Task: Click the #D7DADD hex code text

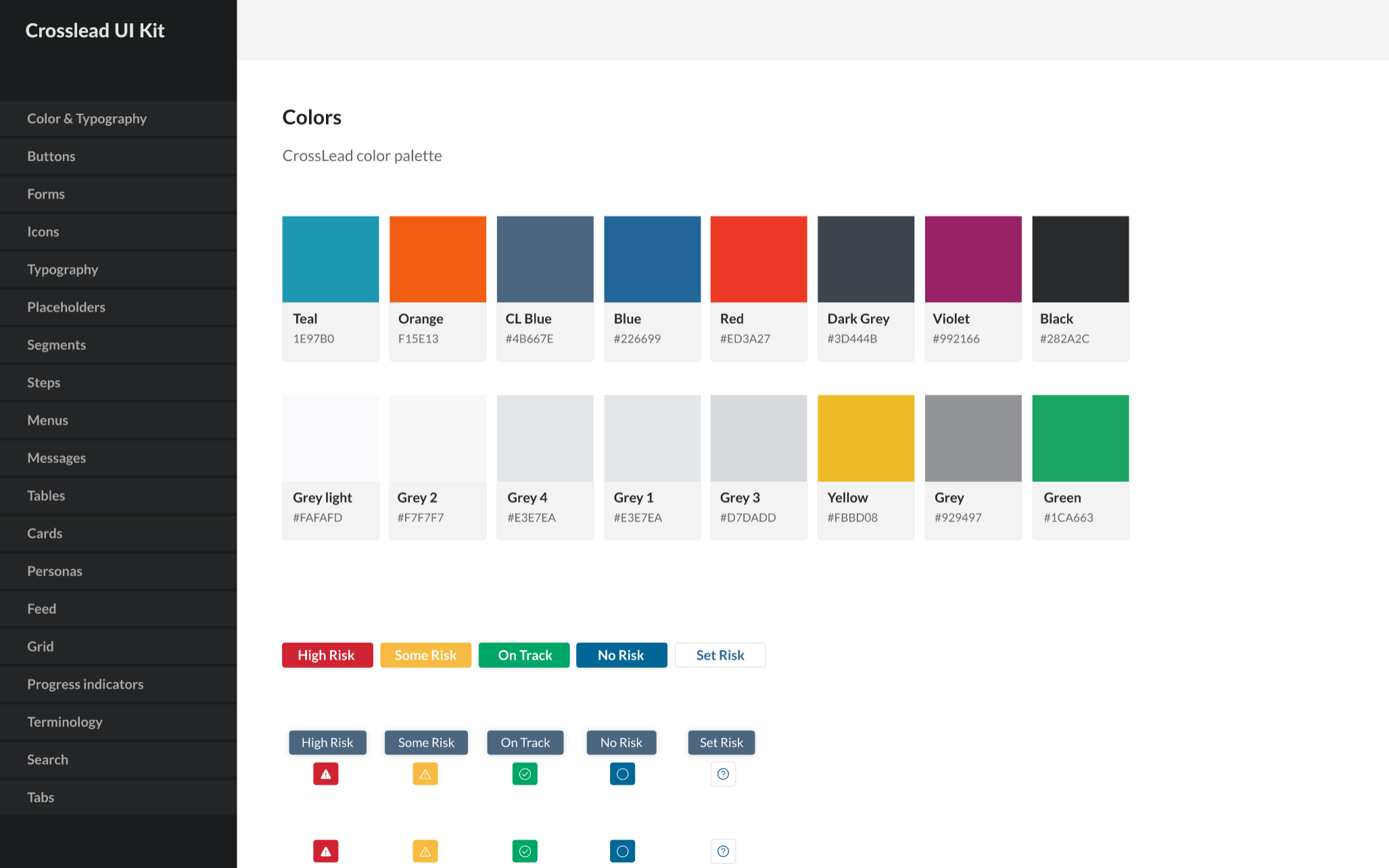Action: (748, 518)
